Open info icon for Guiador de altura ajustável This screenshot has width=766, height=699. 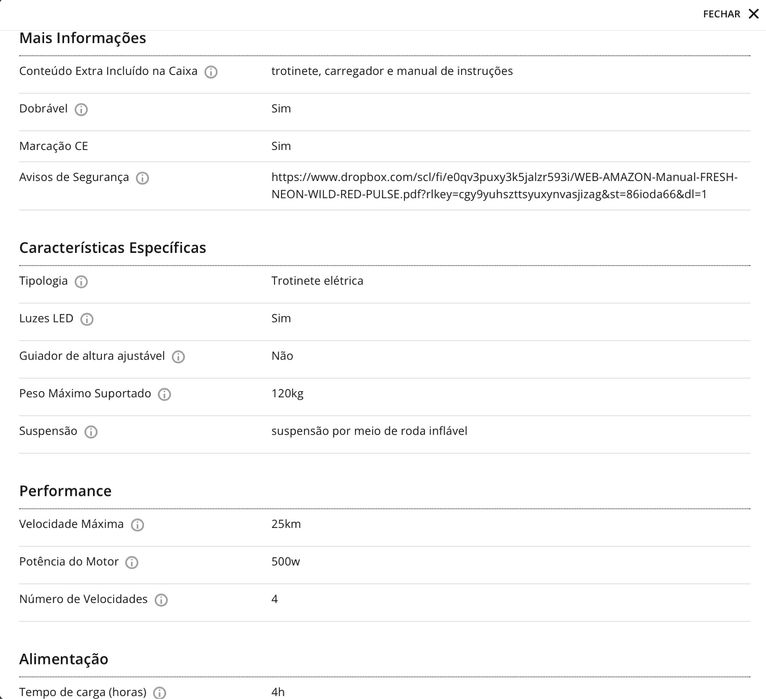178,357
